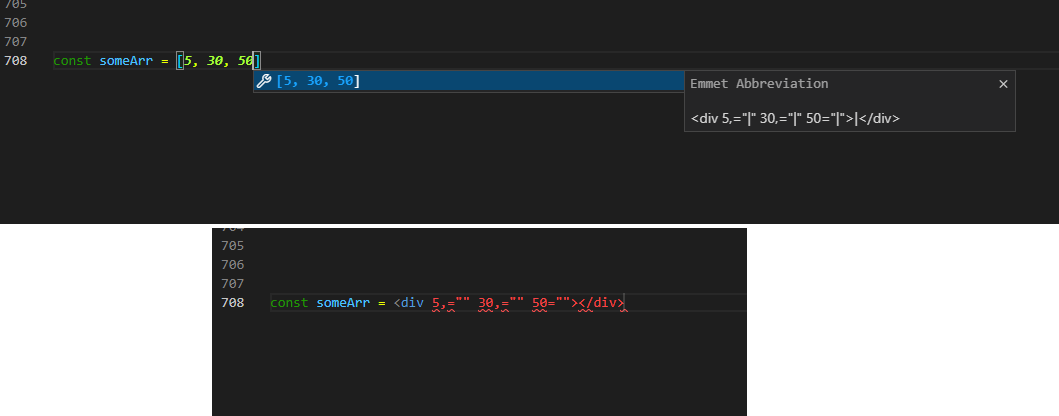This screenshot has height=416, width=1059.
Task: Click the "const" keyword in upper editor
Action: click(x=72, y=61)
